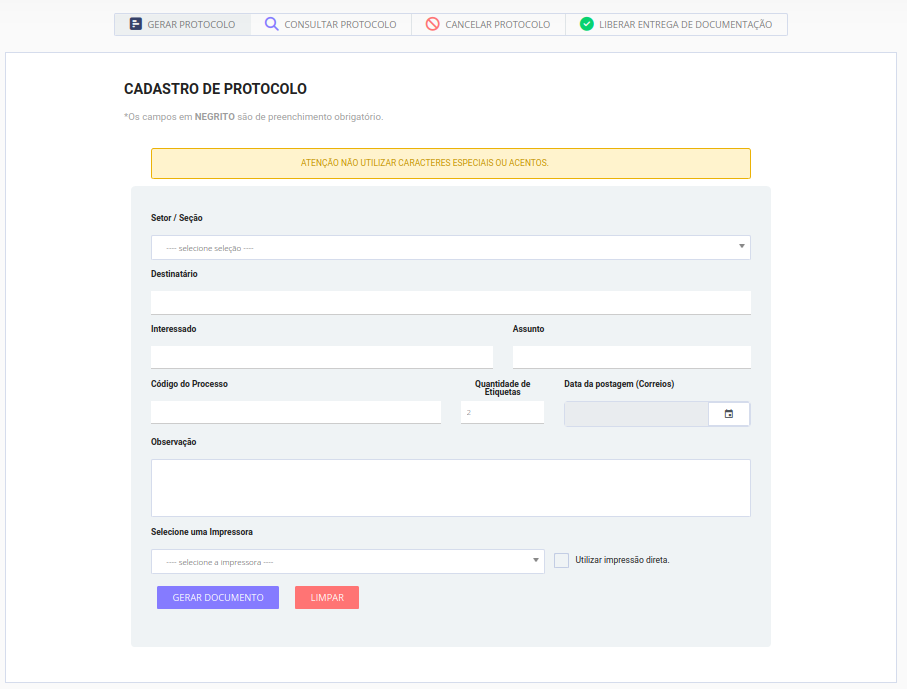
Task: Focus the Quantidade de Etiquetas field
Action: coord(502,412)
